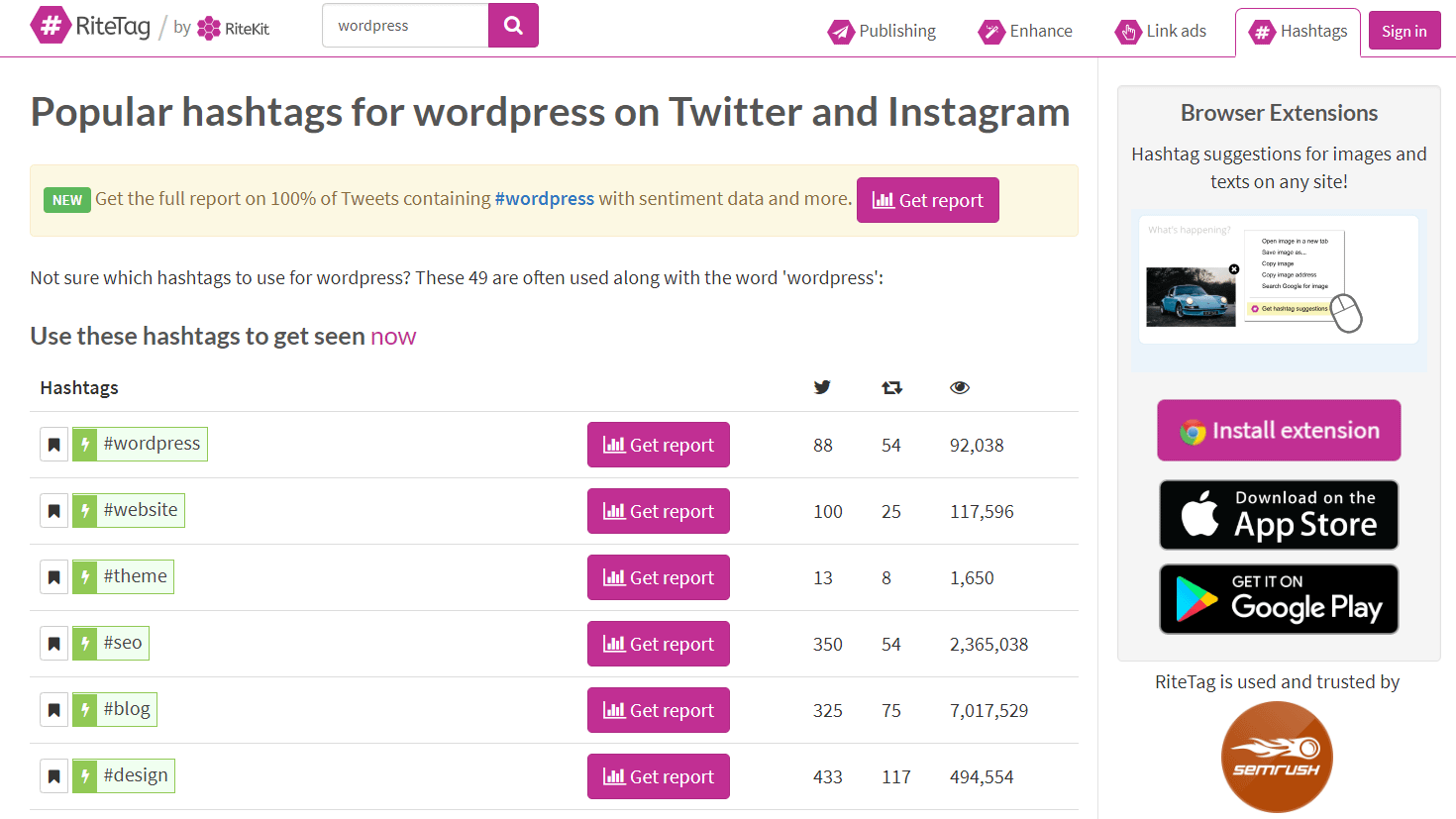The height and width of the screenshot is (819, 1456).
Task: Open the Download on the App Store badge
Action: pyautogui.click(x=1279, y=515)
